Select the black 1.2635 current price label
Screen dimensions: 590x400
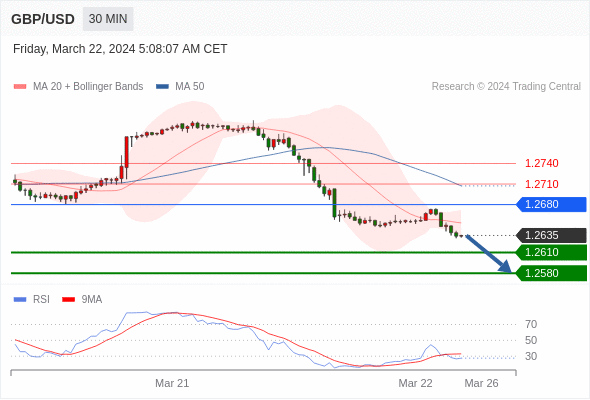[551, 236]
